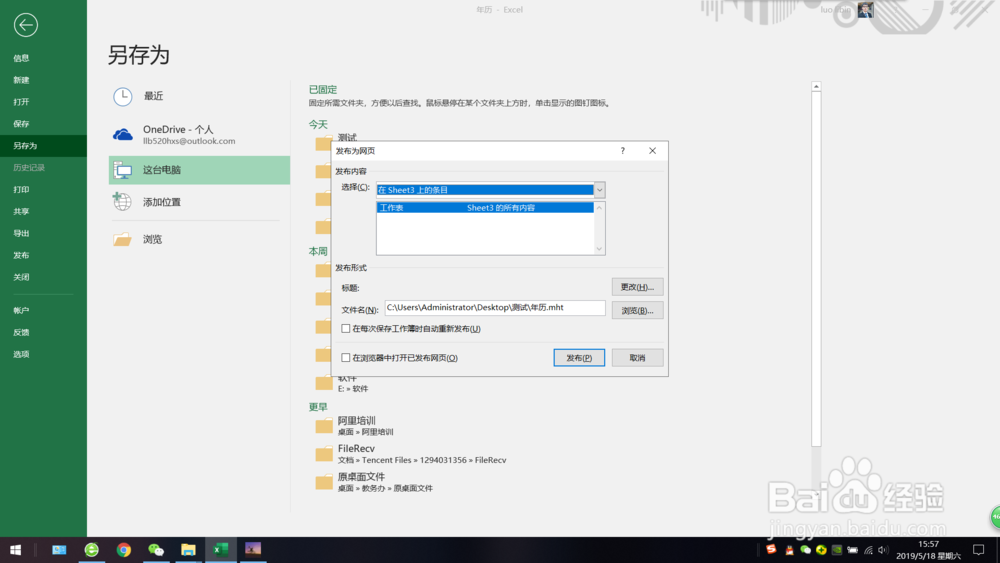Open File Explorer from the taskbar
The width and height of the screenshot is (1000, 563).
188,550
